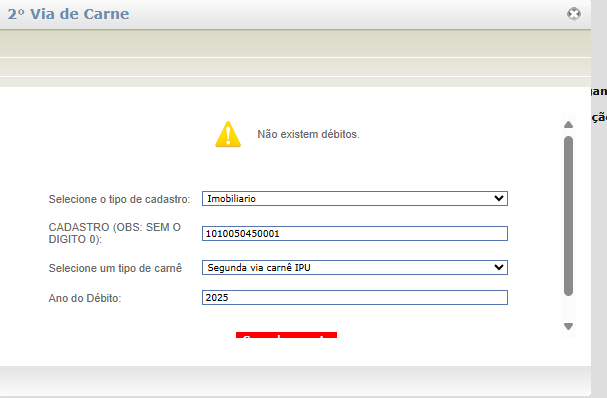The image size is (607, 398).
Task: Click the Ano do Débito field
Action: tap(355, 297)
